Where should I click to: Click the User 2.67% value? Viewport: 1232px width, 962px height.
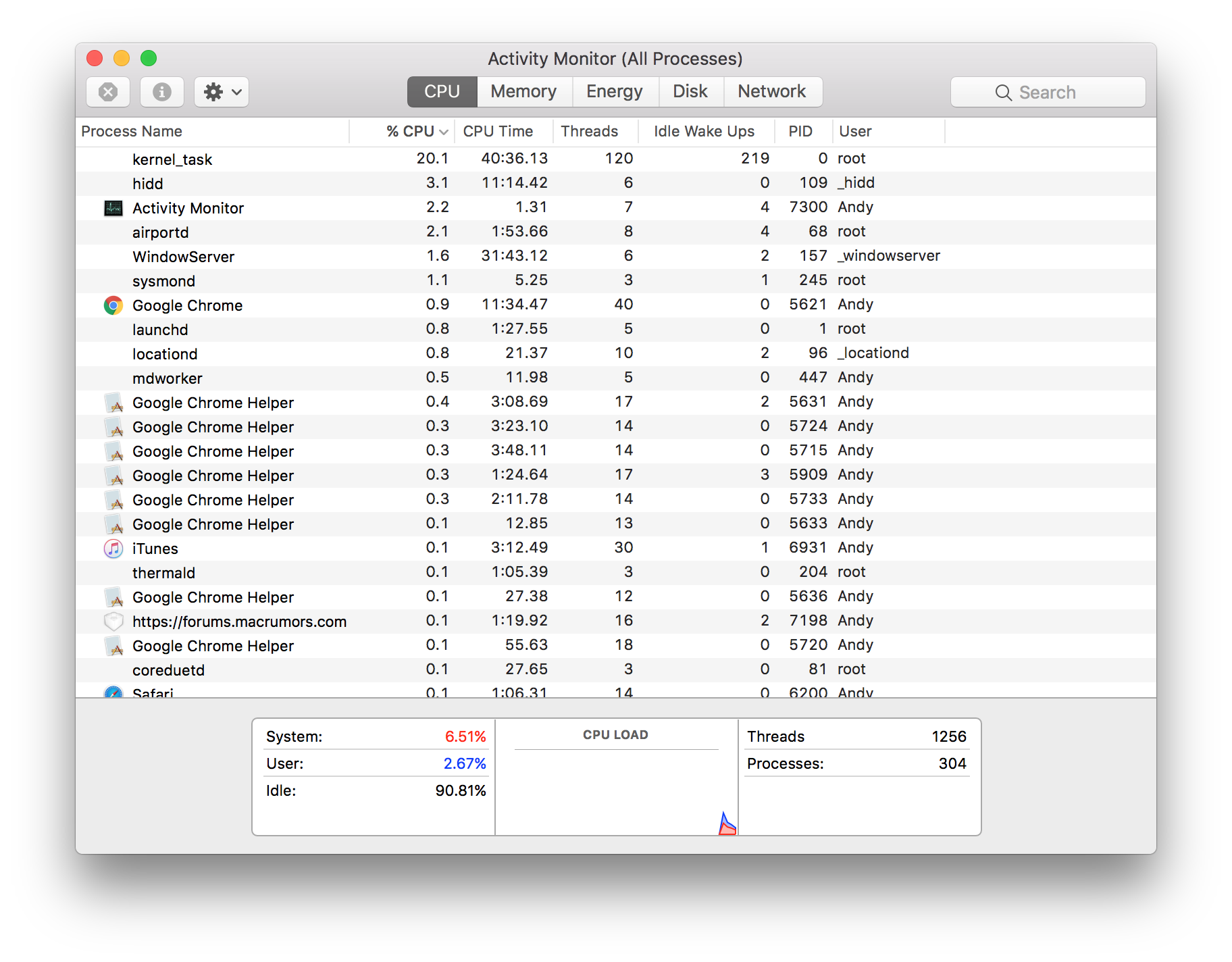[x=465, y=763]
